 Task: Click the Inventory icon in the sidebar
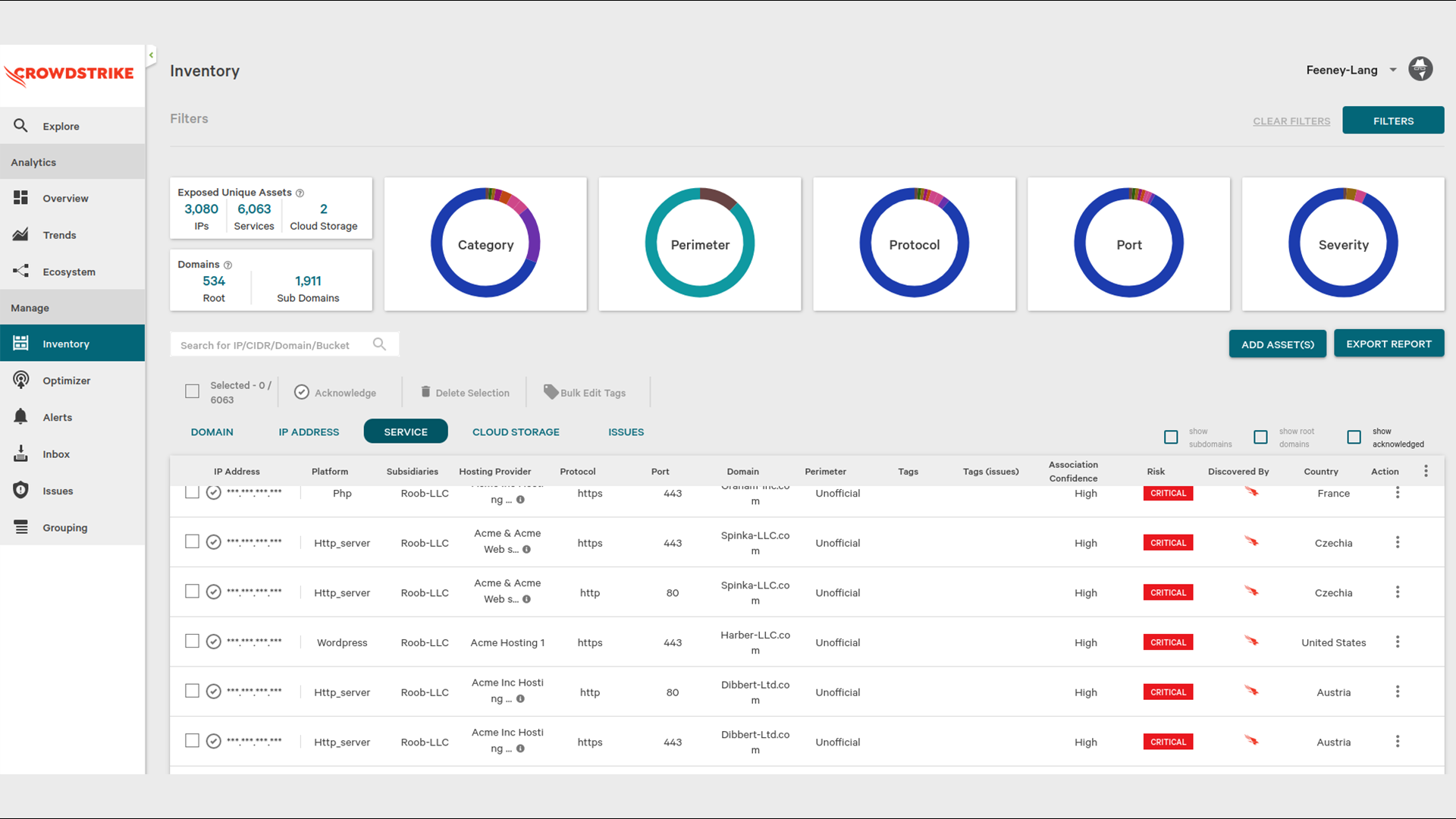[20, 344]
